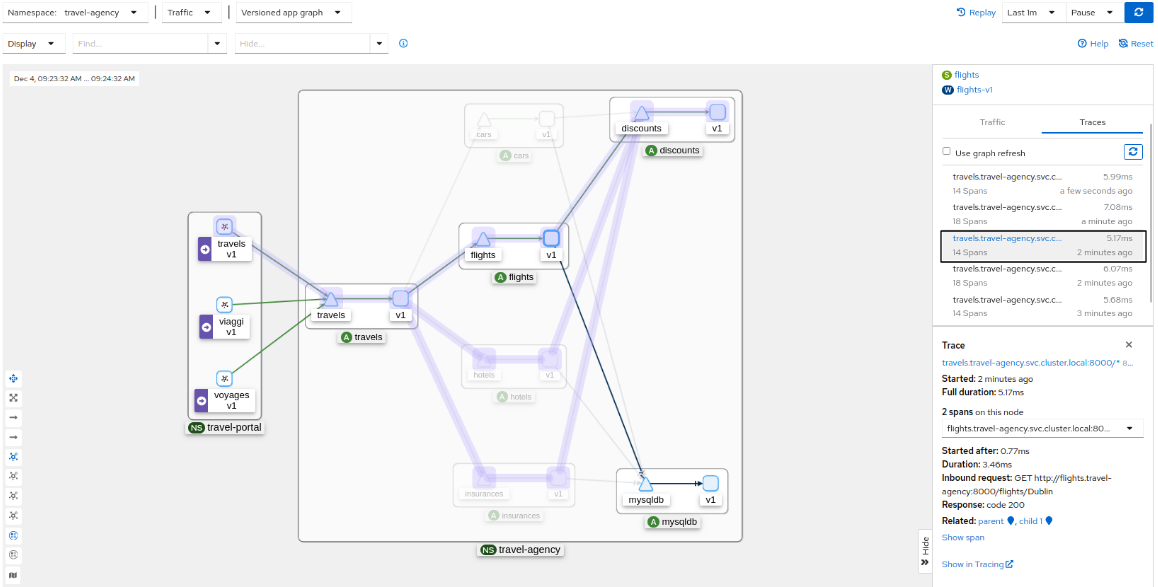Click the Show span link
Screen dimensions: 1158x587
962,537
